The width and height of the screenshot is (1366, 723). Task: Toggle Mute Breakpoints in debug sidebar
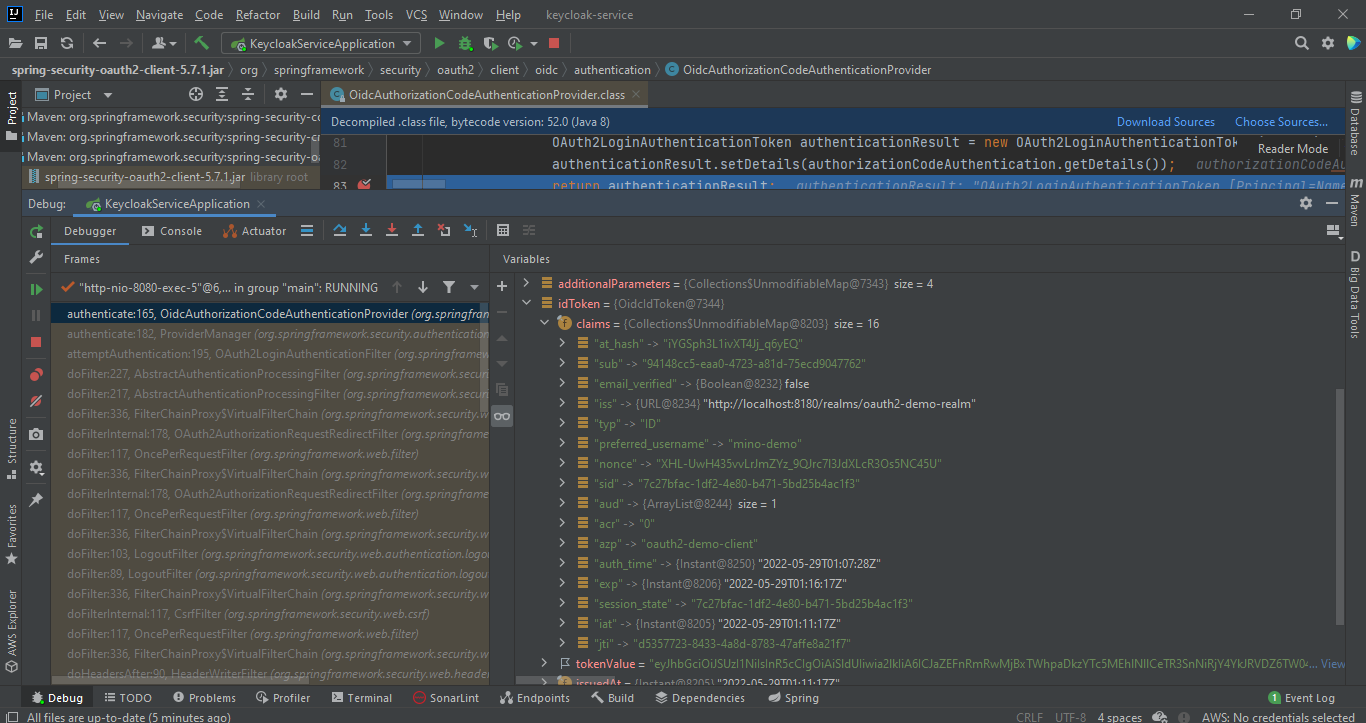pyautogui.click(x=36, y=401)
